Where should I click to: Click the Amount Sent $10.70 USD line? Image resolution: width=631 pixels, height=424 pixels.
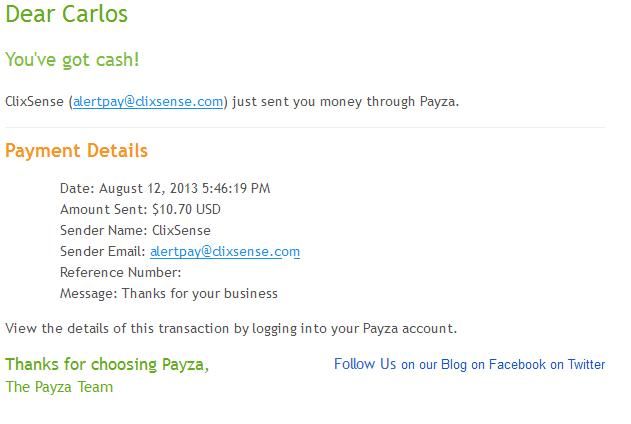[x=140, y=210]
